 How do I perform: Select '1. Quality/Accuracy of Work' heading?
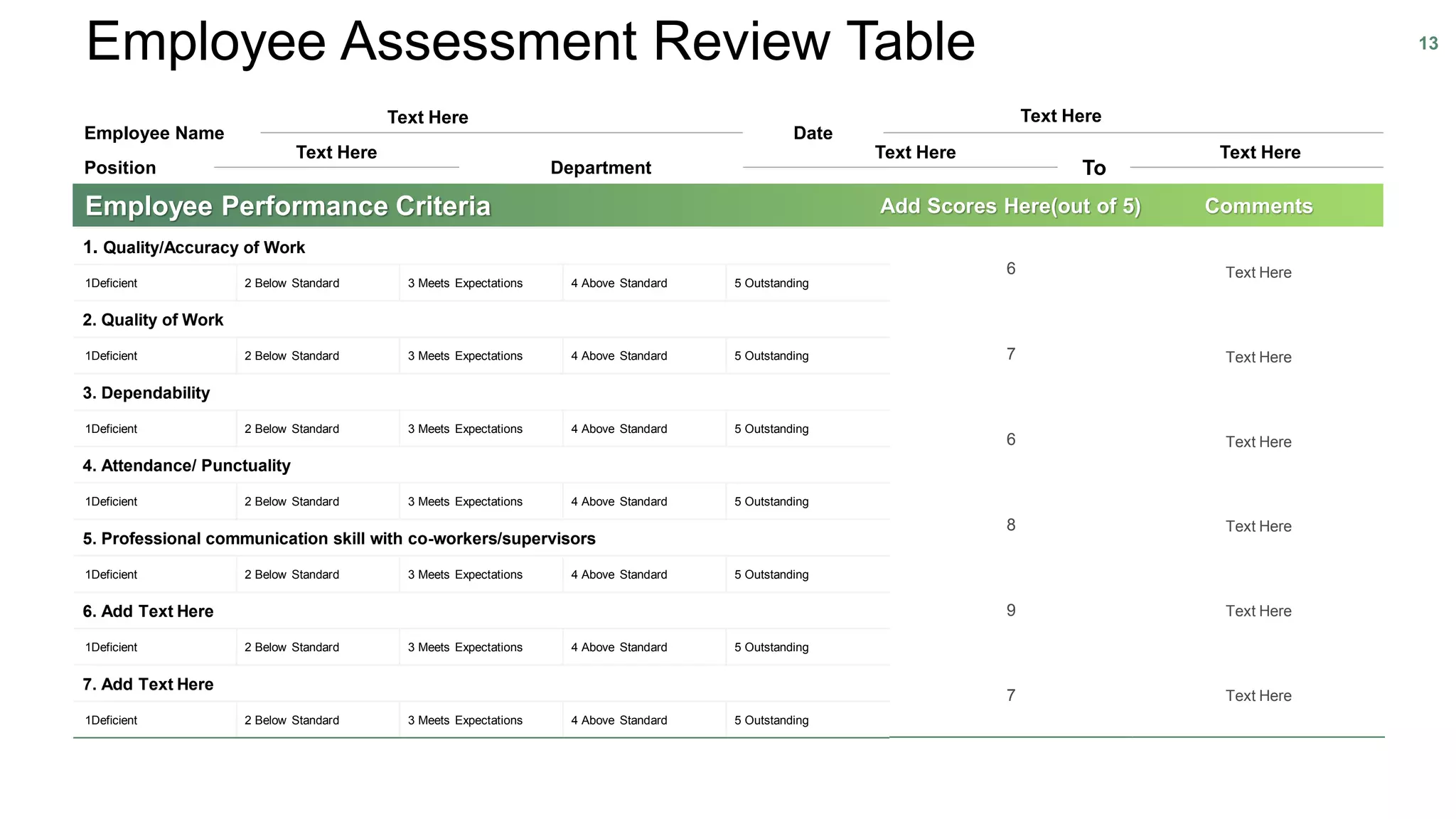point(194,247)
